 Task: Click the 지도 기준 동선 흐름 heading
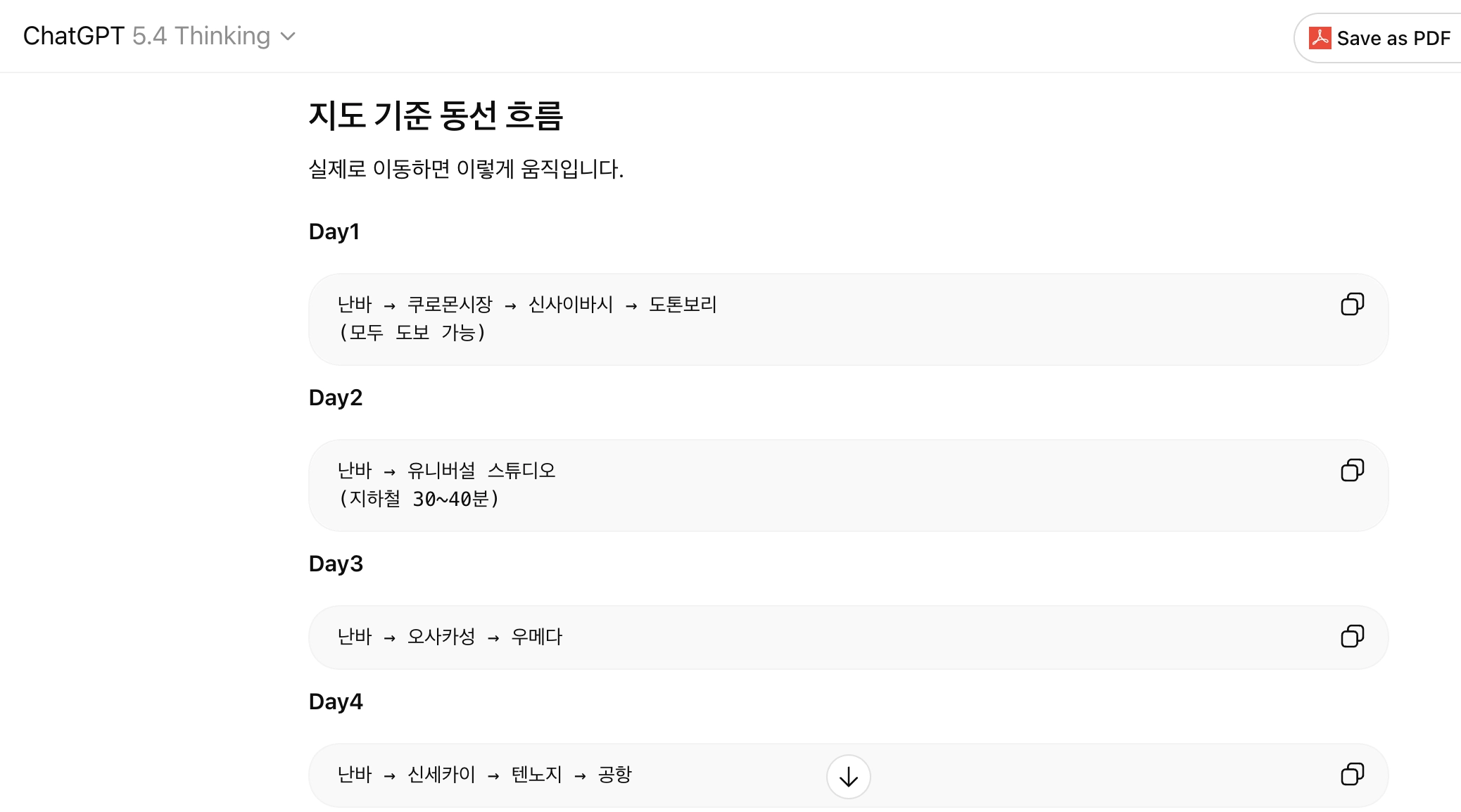point(436,116)
